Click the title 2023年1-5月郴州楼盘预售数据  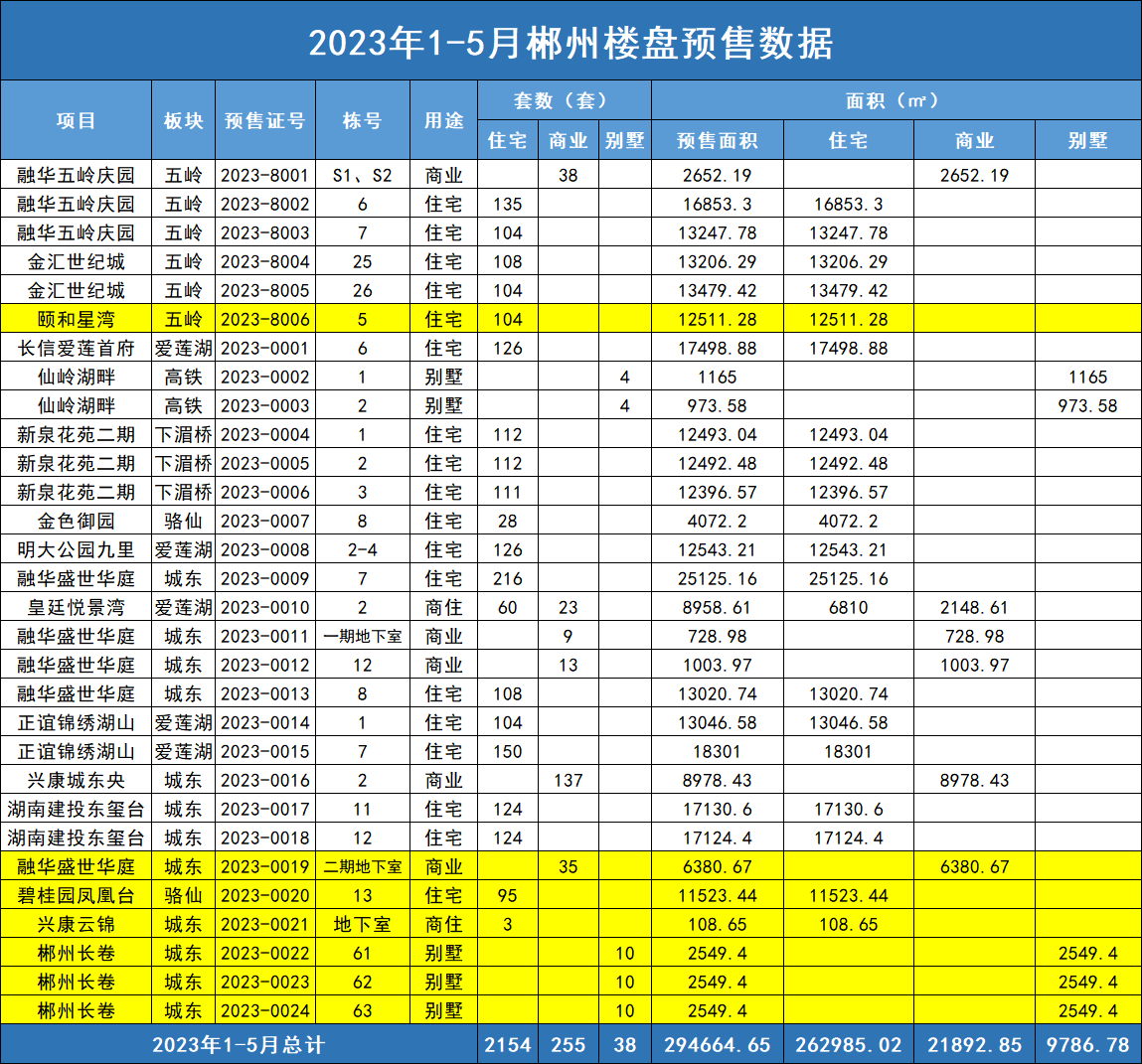[x=571, y=43]
